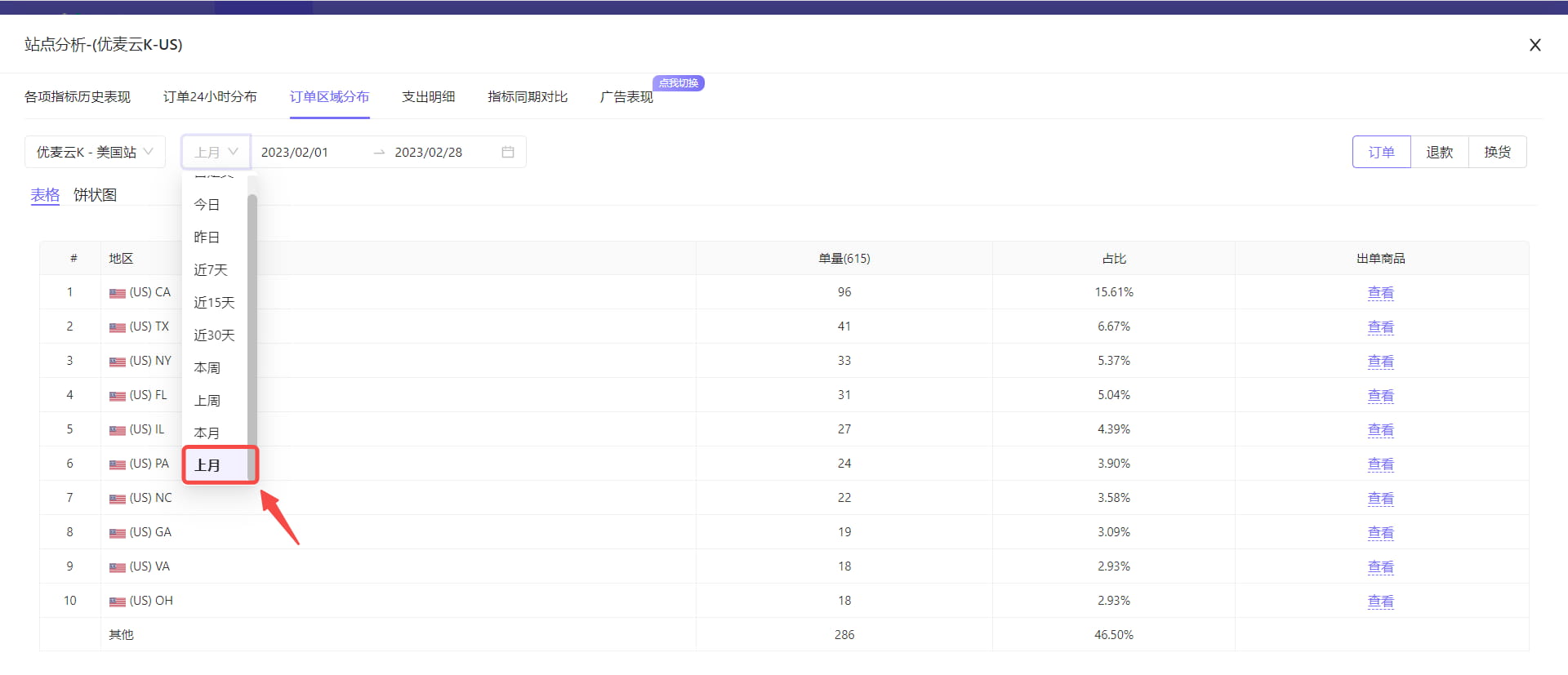
Task: Choose 本月 in the preset list
Action: (215, 433)
